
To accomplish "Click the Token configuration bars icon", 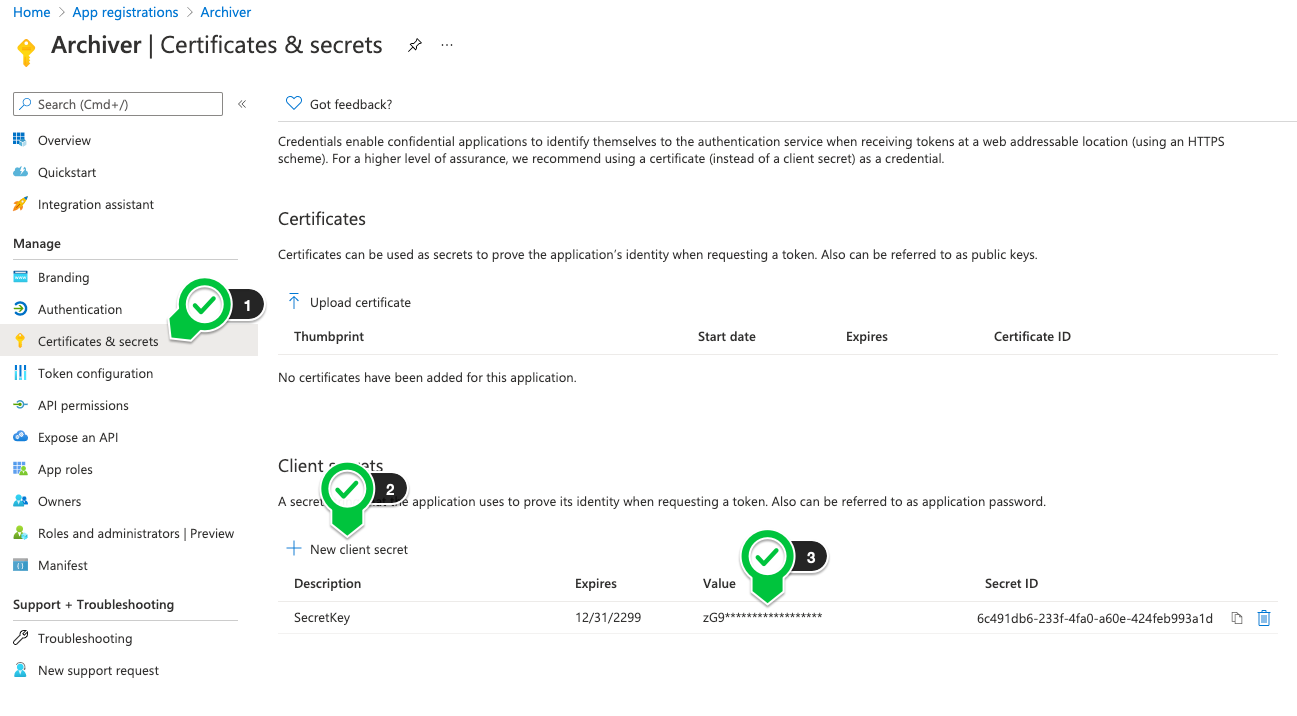I will pyautogui.click(x=20, y=373).
